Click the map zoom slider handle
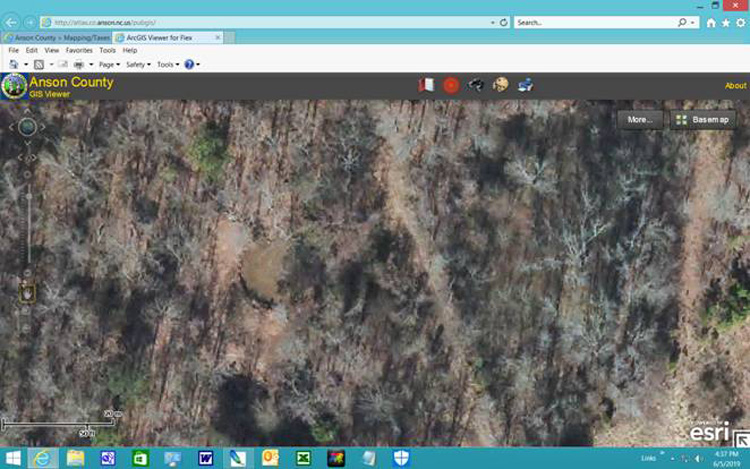 point(29,196)
